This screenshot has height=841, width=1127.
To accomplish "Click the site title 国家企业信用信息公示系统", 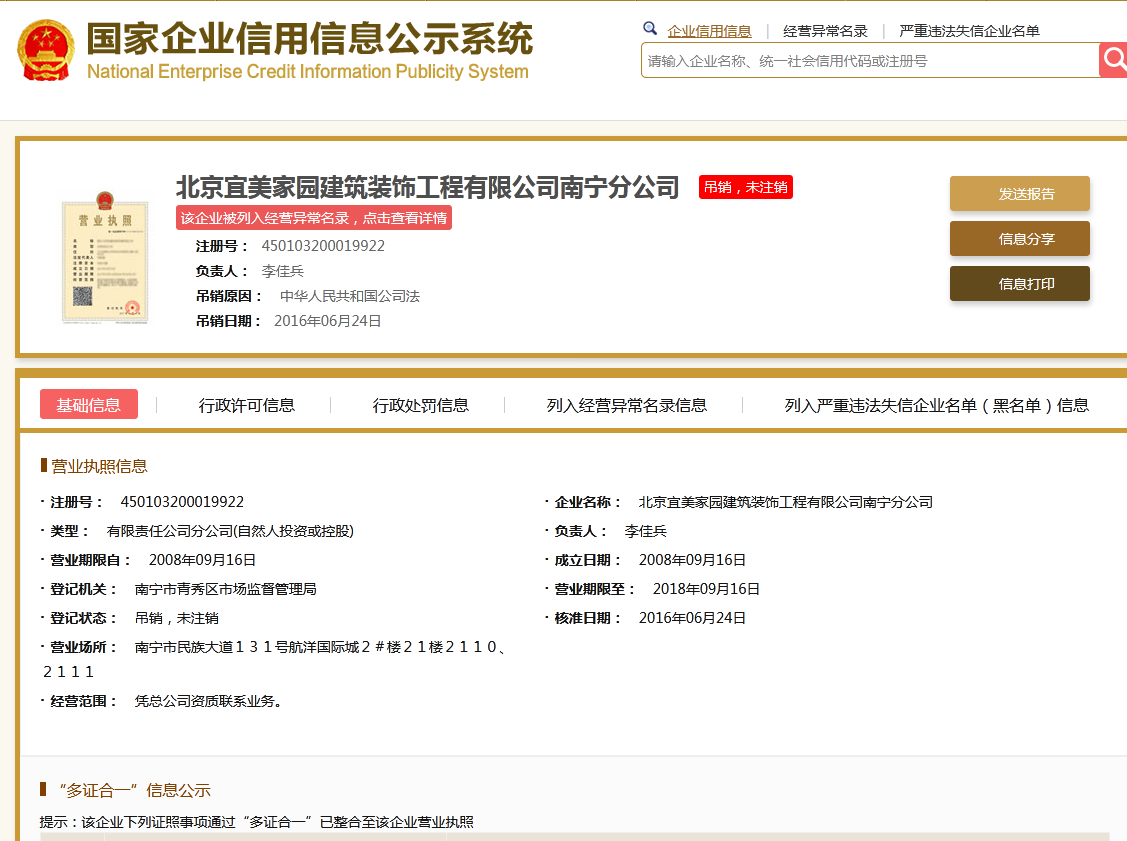I will click(310, 38).
